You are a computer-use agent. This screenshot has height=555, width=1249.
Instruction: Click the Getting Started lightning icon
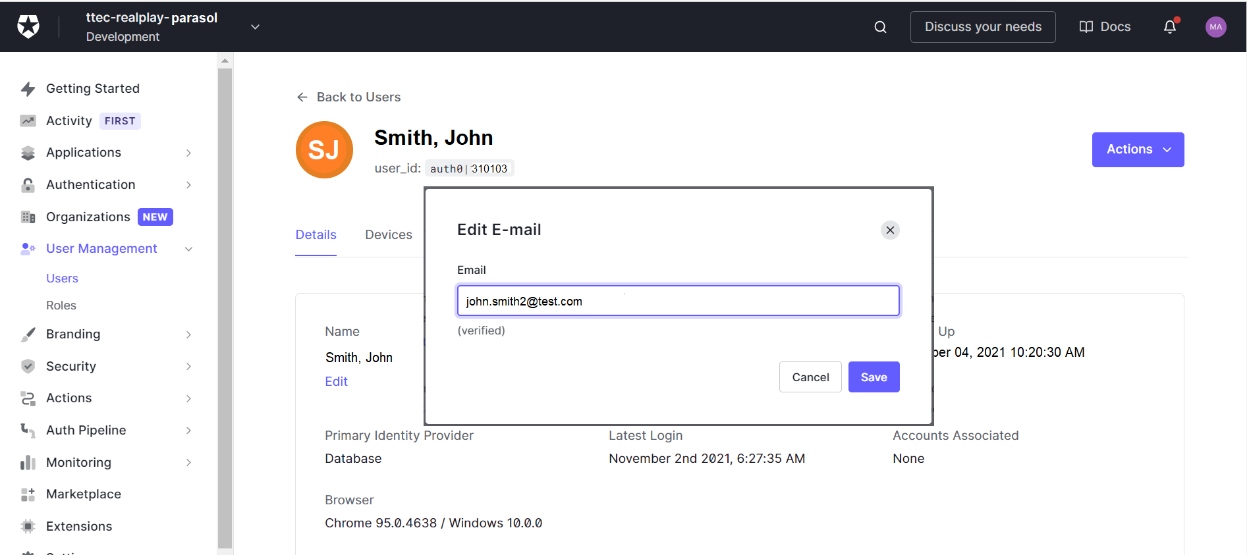point(28,89)
